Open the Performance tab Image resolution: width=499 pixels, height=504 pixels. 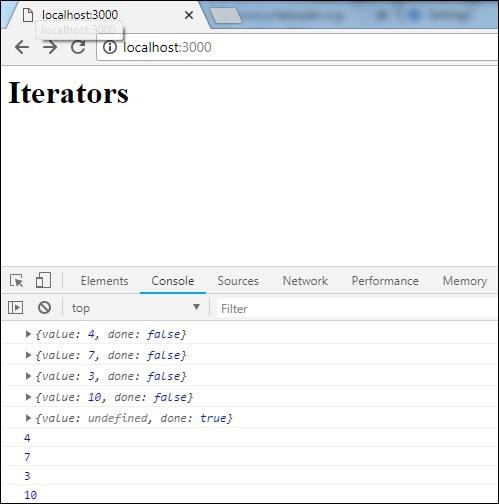[x=385, y=281]
